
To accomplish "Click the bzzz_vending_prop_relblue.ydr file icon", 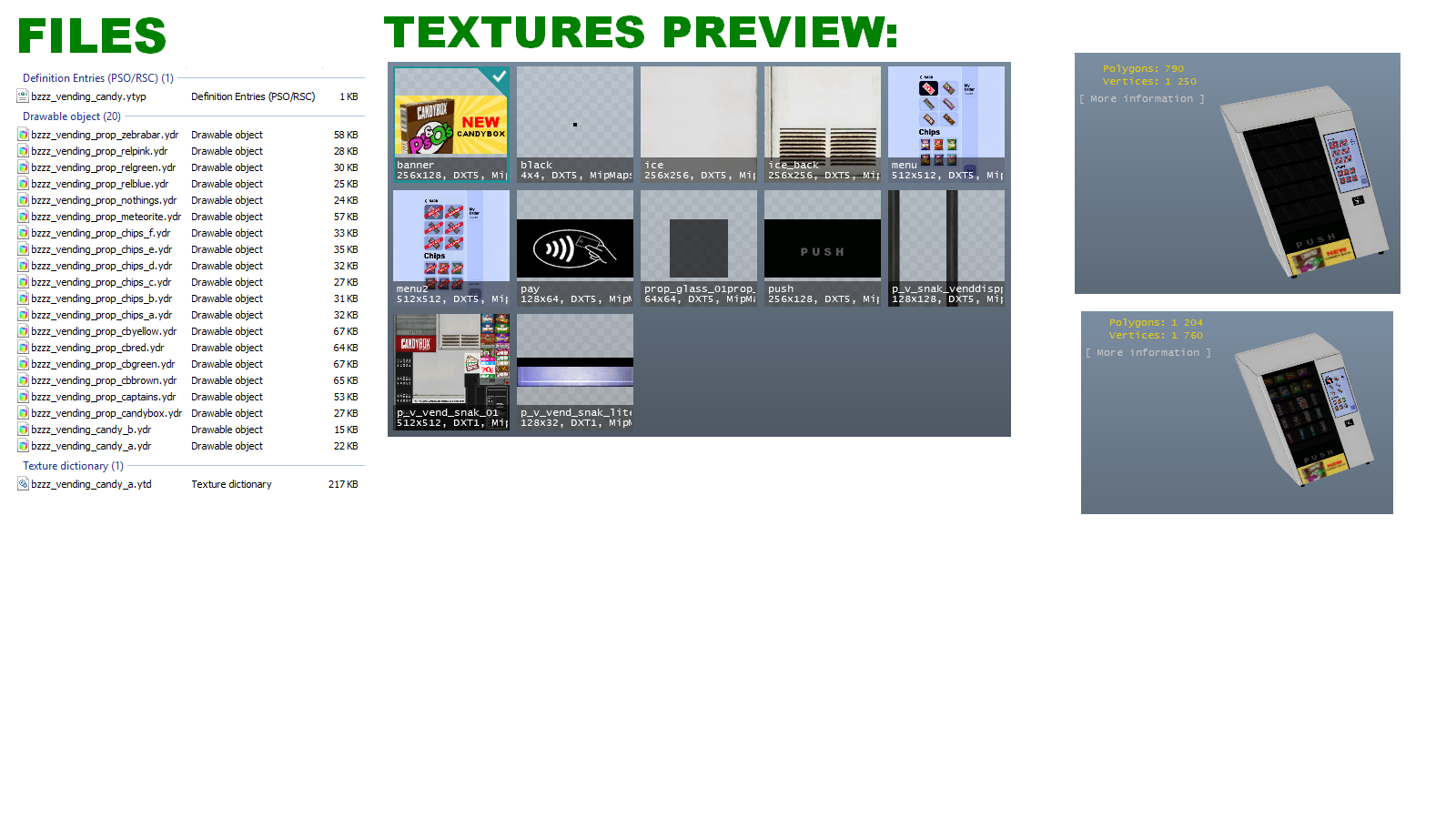I will [x=23, y=184].
